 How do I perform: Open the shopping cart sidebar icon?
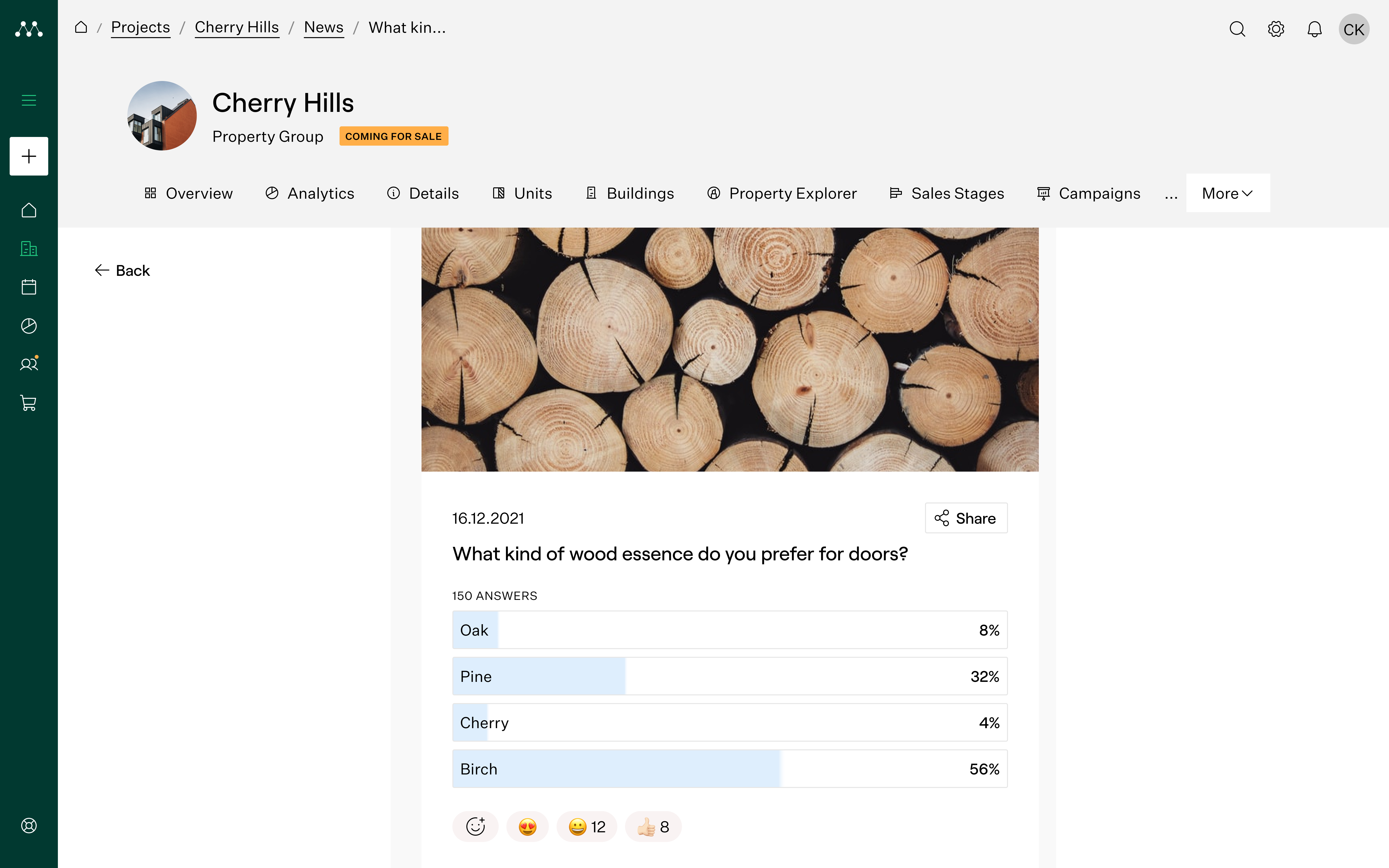[x=29, y=403]
